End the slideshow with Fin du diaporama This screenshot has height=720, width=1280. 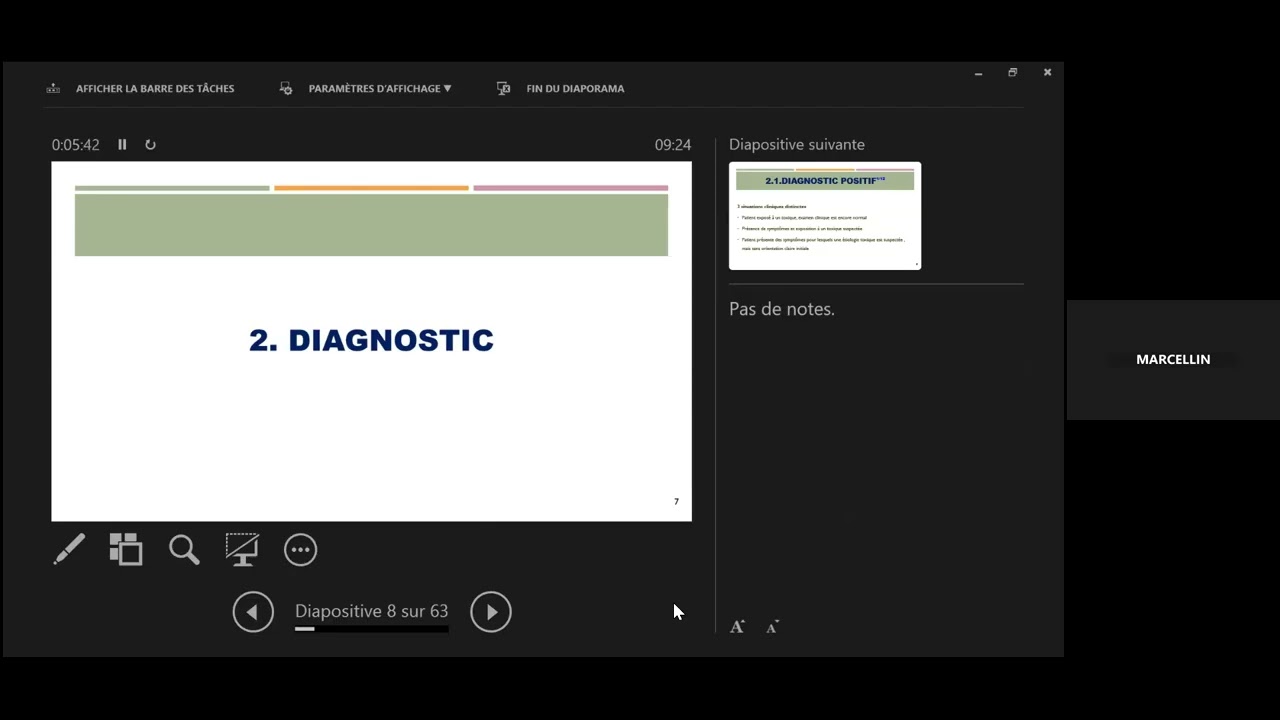pyautogui.click(x=575, y=88)
